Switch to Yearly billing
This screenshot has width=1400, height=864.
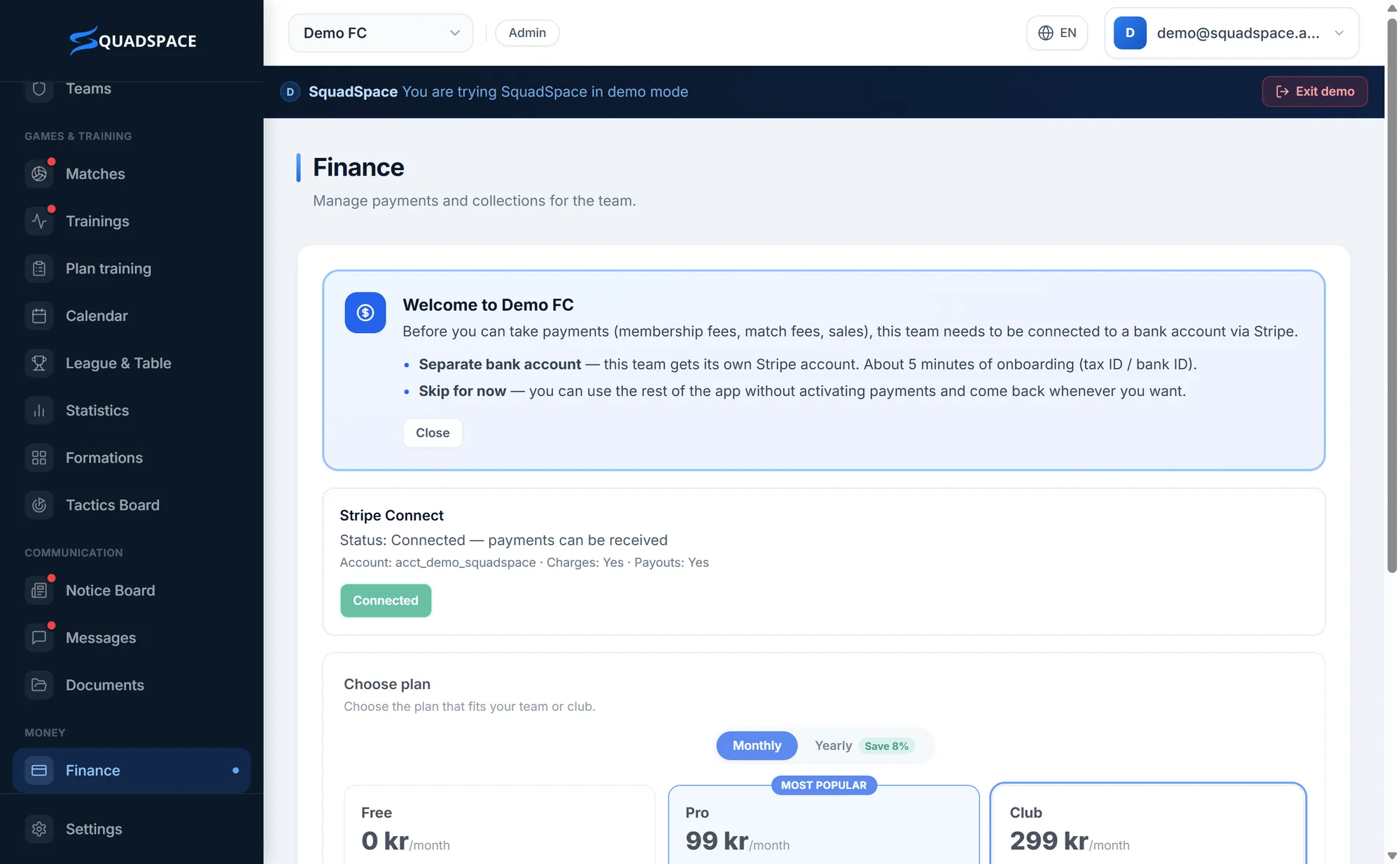pyautogui.click(x=833, y=746)
